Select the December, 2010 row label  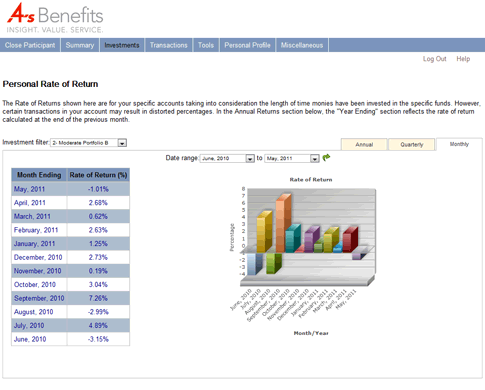point(38,258)
